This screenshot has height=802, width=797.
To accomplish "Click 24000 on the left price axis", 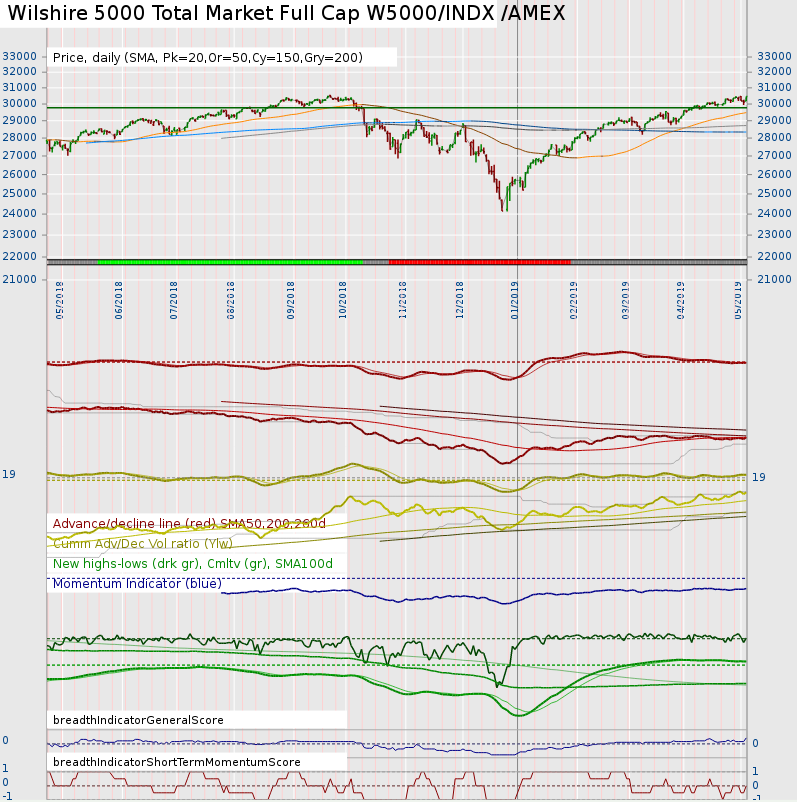I will pyautogui.click(x=19, y=213).
